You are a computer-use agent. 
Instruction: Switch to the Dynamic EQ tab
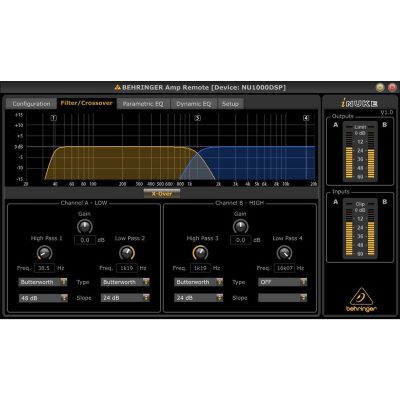[x=194, y=104]
